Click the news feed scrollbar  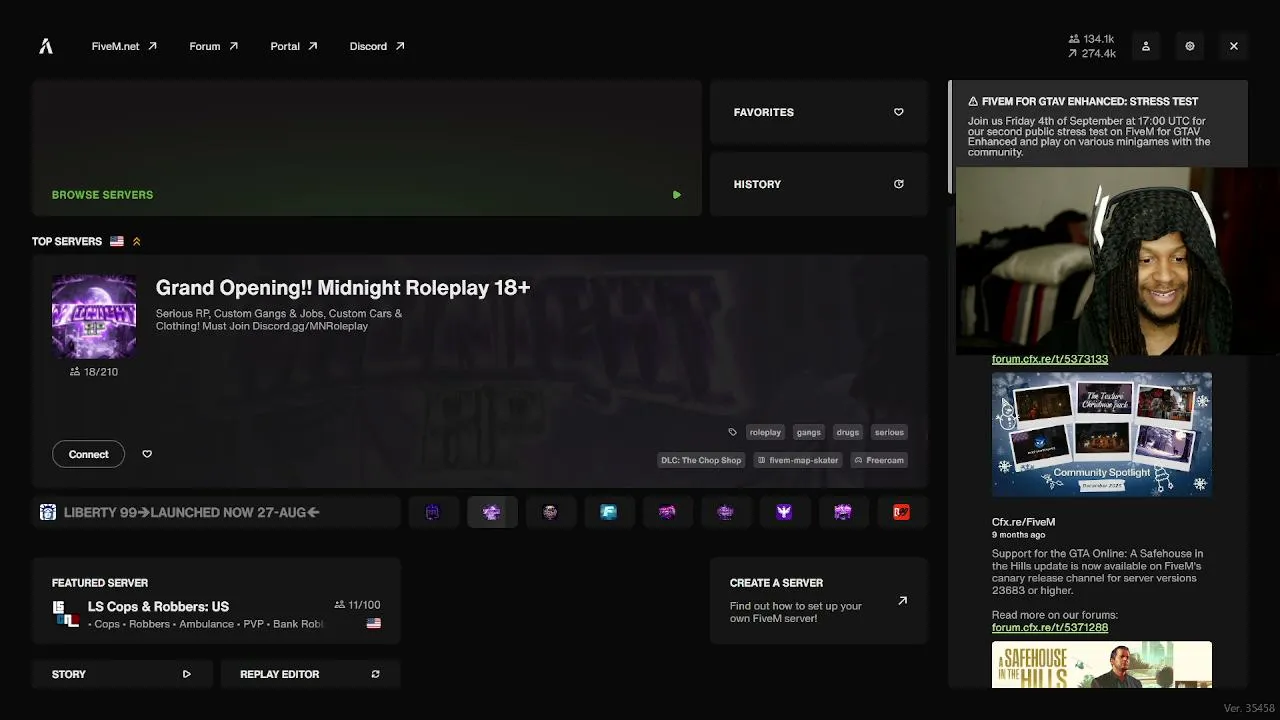pyautogui.click(x=951, y=137)
